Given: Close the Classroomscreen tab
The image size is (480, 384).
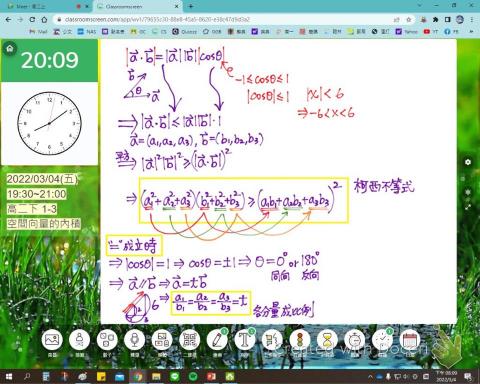Looking at the screenshot, I should tap(177, 6).
